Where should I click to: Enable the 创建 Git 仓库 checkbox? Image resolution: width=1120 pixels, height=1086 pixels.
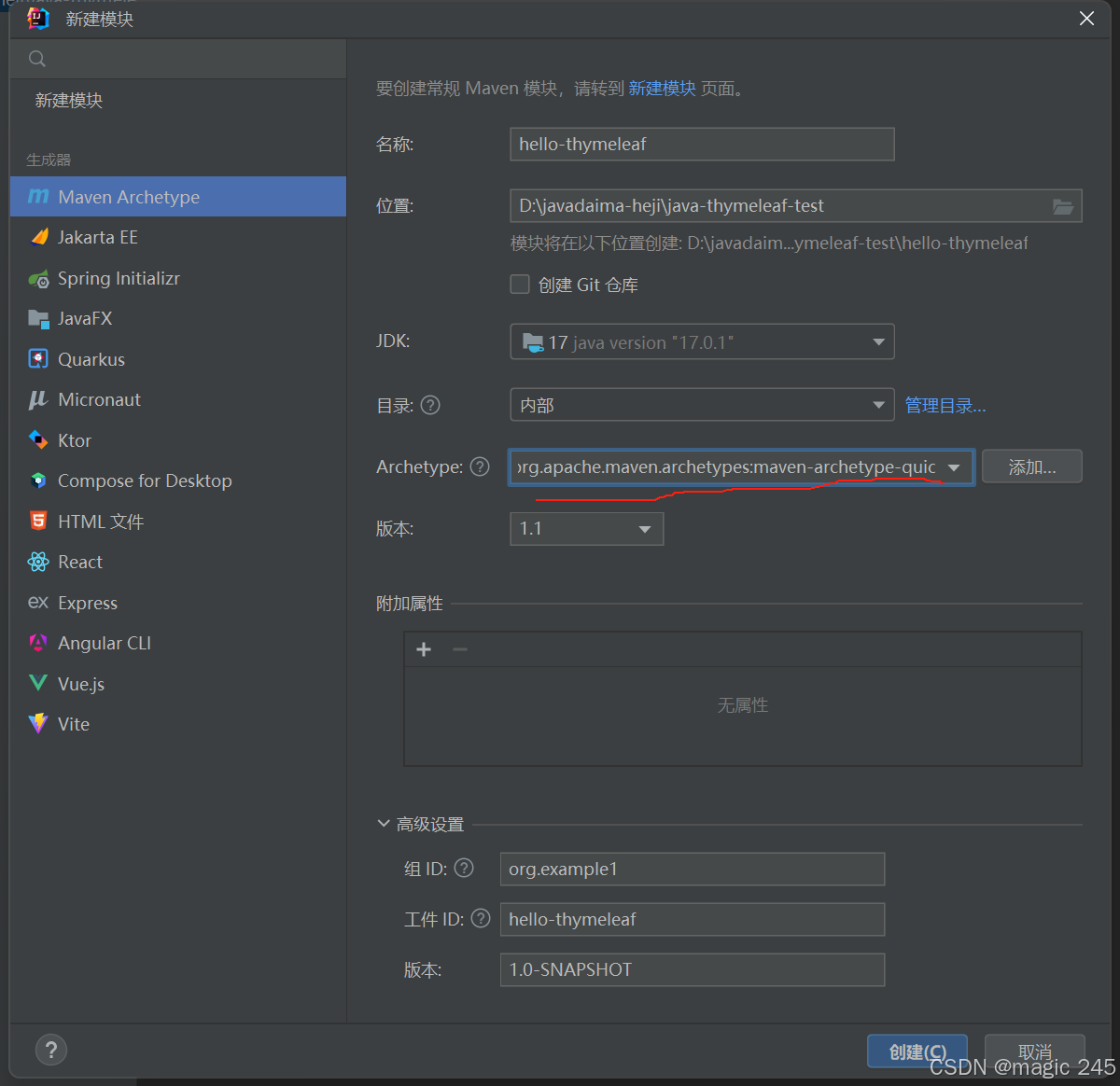[520, 284]
